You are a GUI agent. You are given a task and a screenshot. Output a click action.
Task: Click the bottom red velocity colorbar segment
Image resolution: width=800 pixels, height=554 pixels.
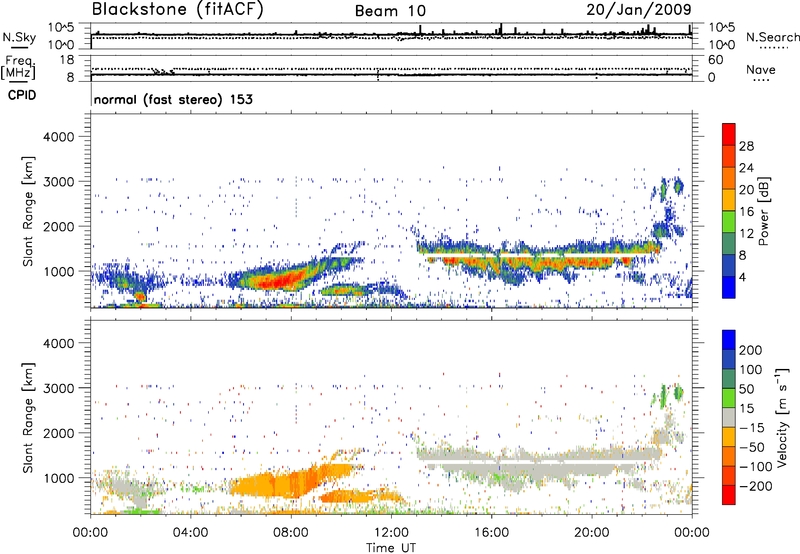click(x=729, y=495)
